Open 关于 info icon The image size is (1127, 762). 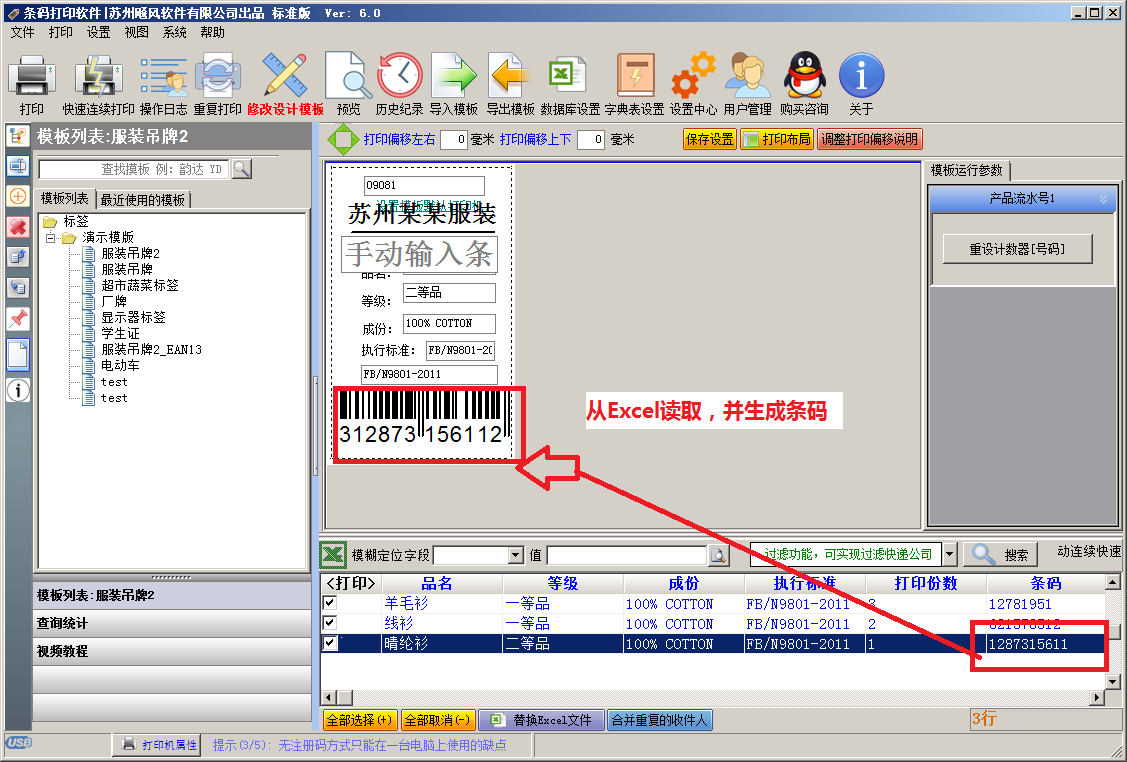[861, 75]
